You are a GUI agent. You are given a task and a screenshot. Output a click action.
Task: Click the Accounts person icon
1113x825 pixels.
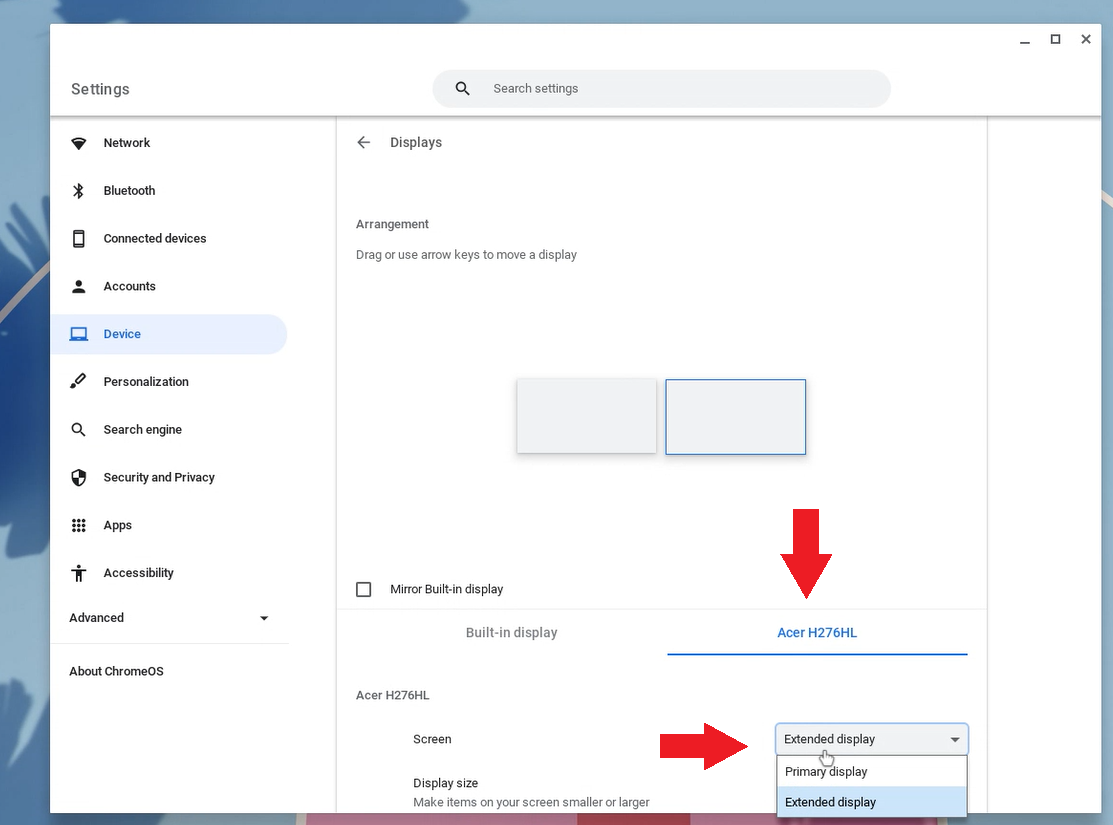[79, 286]
